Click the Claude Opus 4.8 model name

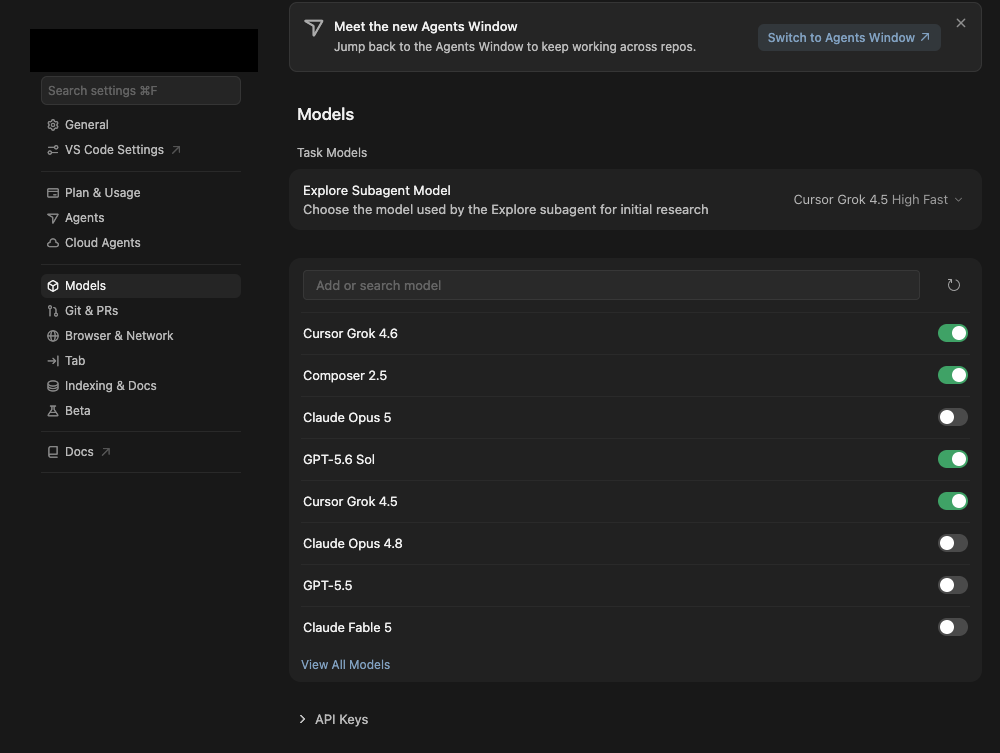pyautogui.click(x=353, y=544)
